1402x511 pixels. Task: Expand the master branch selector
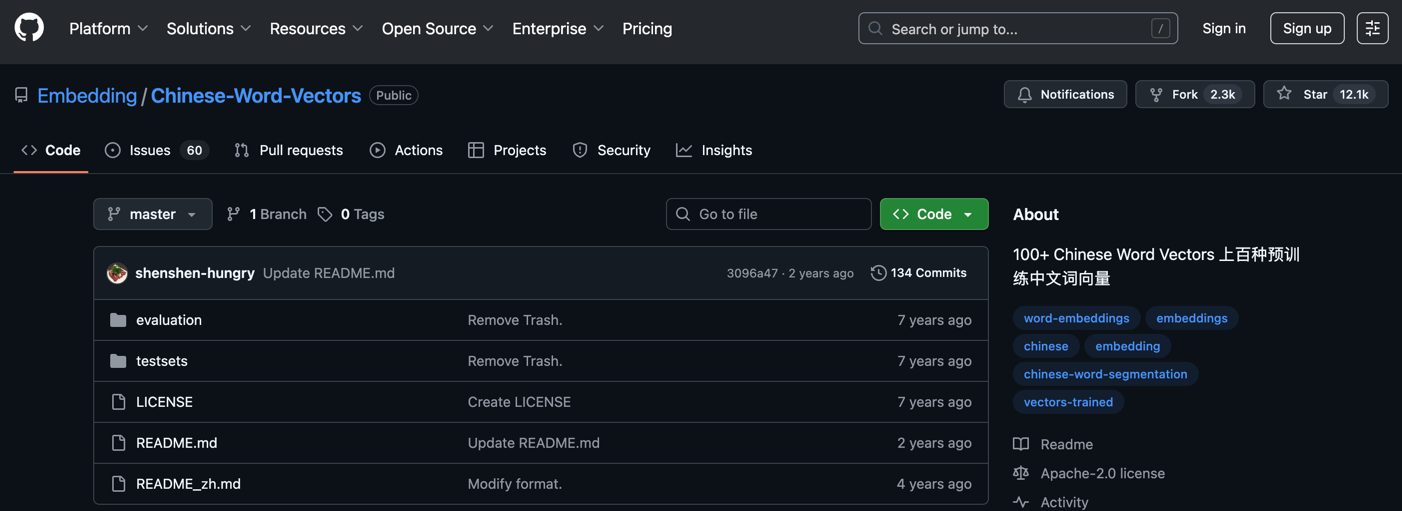152,214
